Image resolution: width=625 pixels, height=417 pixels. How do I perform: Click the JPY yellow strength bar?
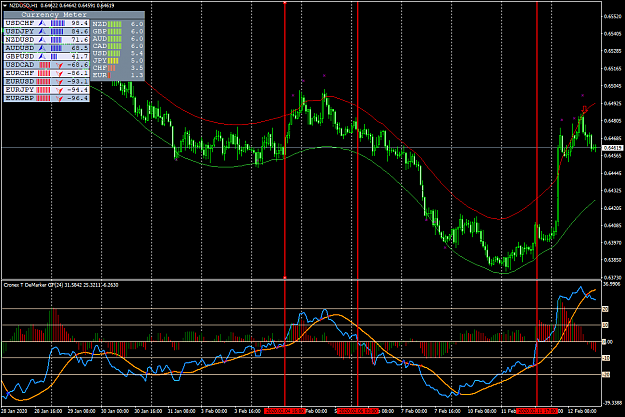pyautogui.click(x=113, y=61)
